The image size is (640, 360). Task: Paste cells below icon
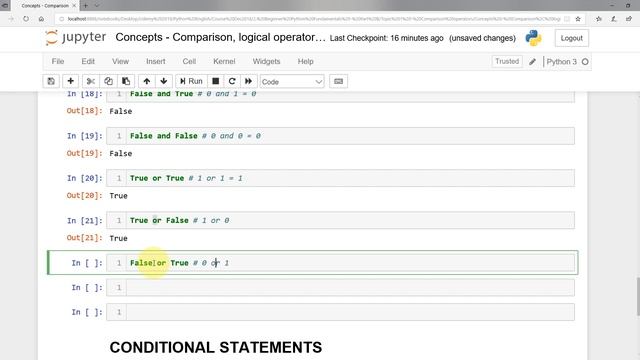(126, 81)
